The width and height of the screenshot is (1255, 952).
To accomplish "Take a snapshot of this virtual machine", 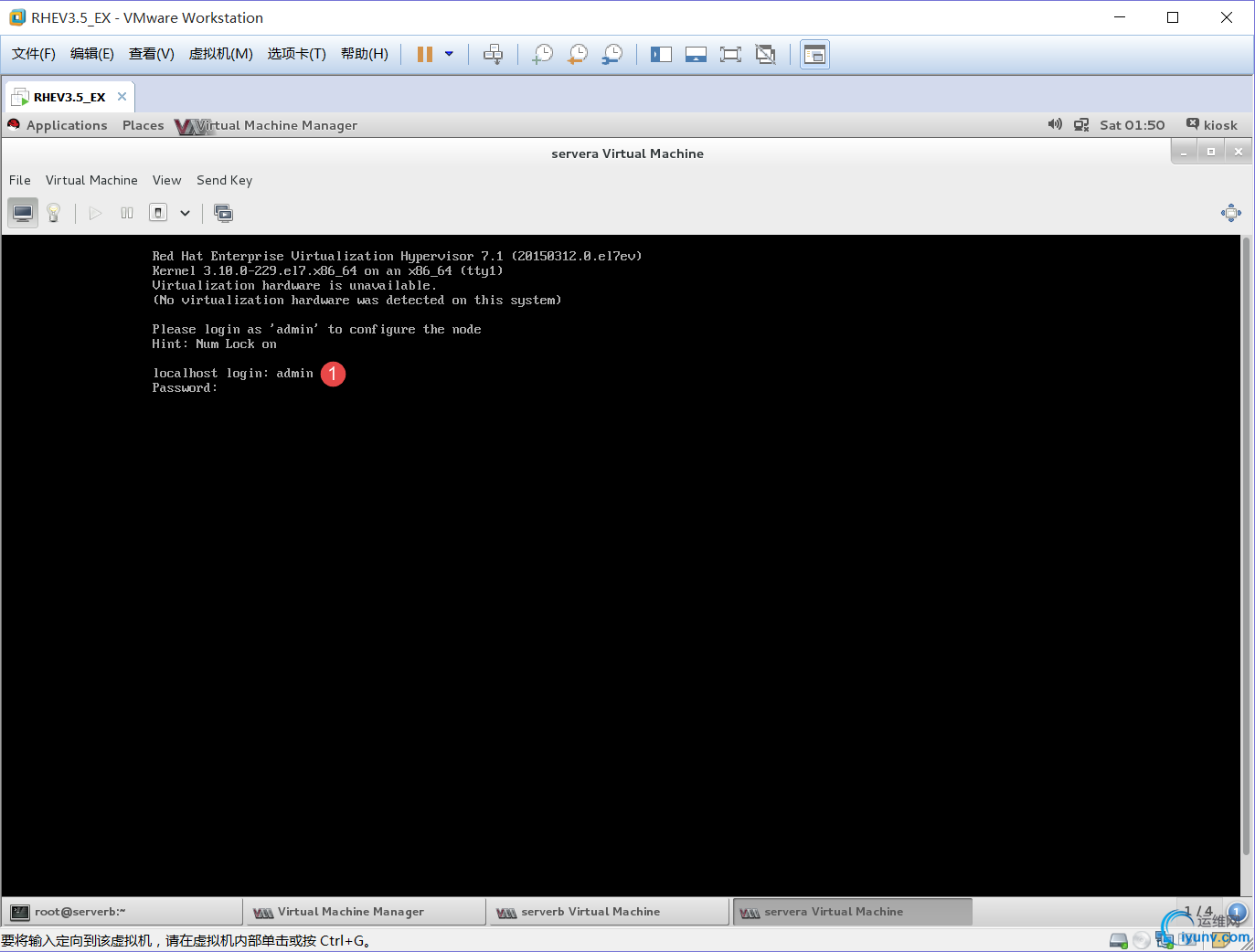I will point(543,55).
